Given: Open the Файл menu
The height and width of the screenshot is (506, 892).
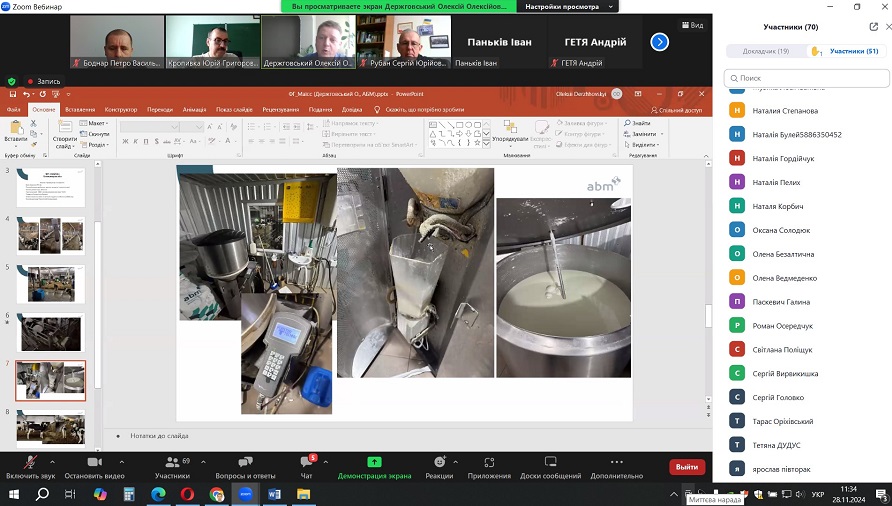Looking at the screenshot, I should pos(13,109).
